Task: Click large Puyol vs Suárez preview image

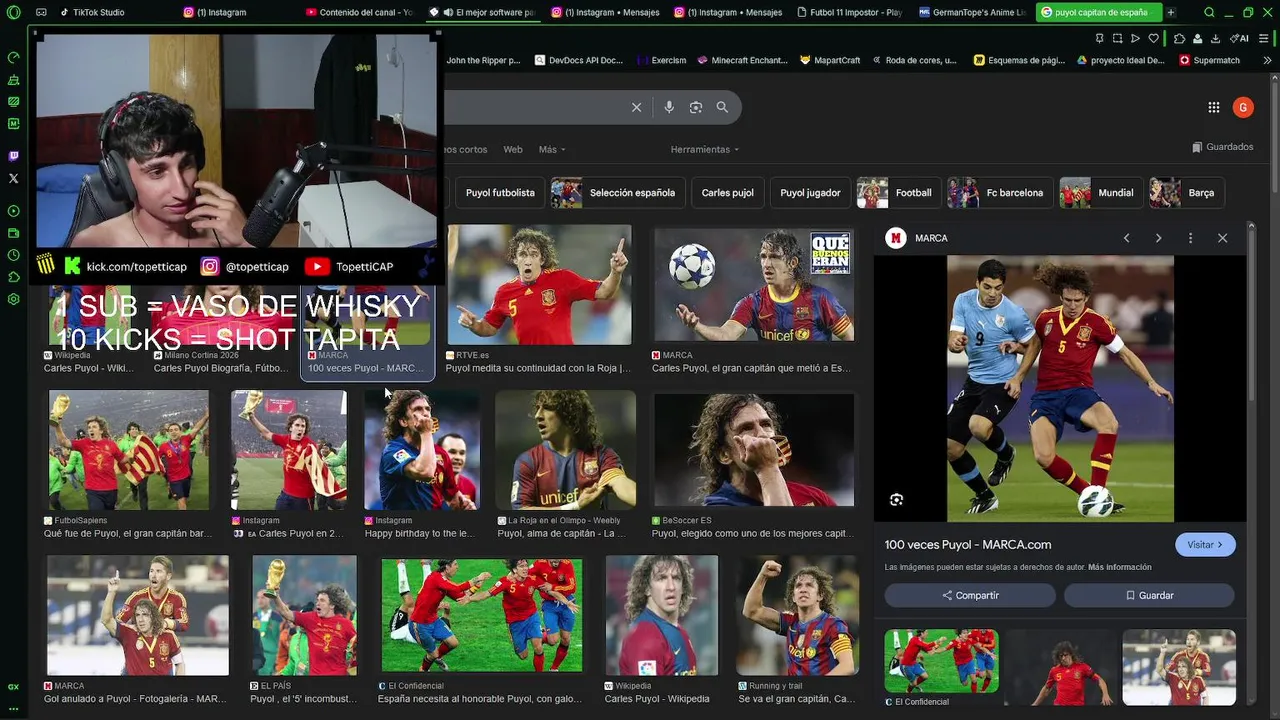Action: (x=1060, y=388)
